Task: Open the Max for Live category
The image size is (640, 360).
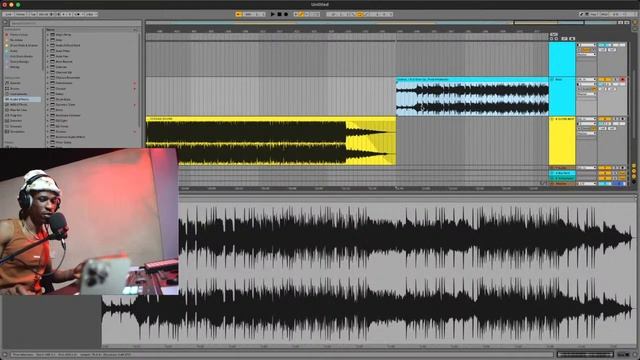Action: 18,110
